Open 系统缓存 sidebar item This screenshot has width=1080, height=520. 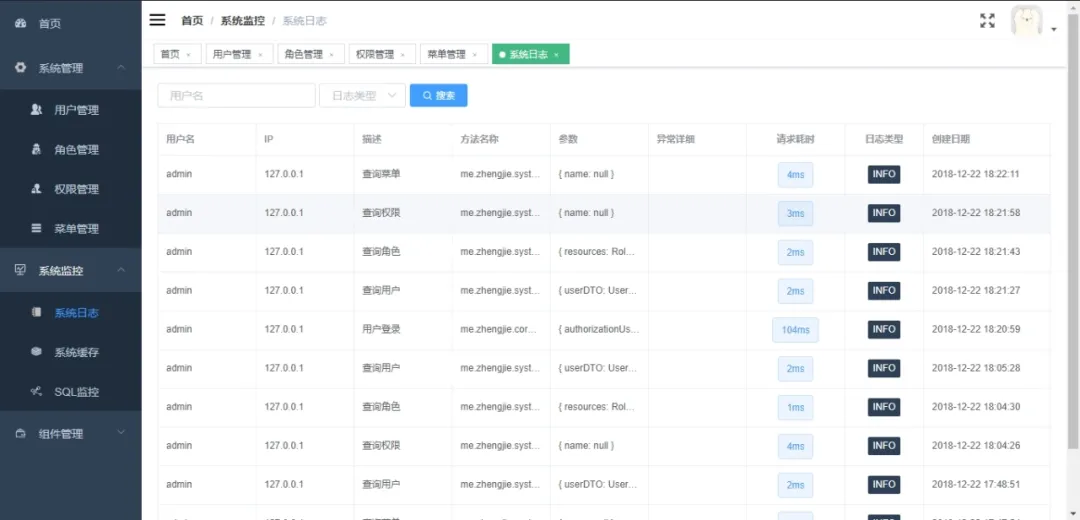pyautogui.click(x=76, y=352)
